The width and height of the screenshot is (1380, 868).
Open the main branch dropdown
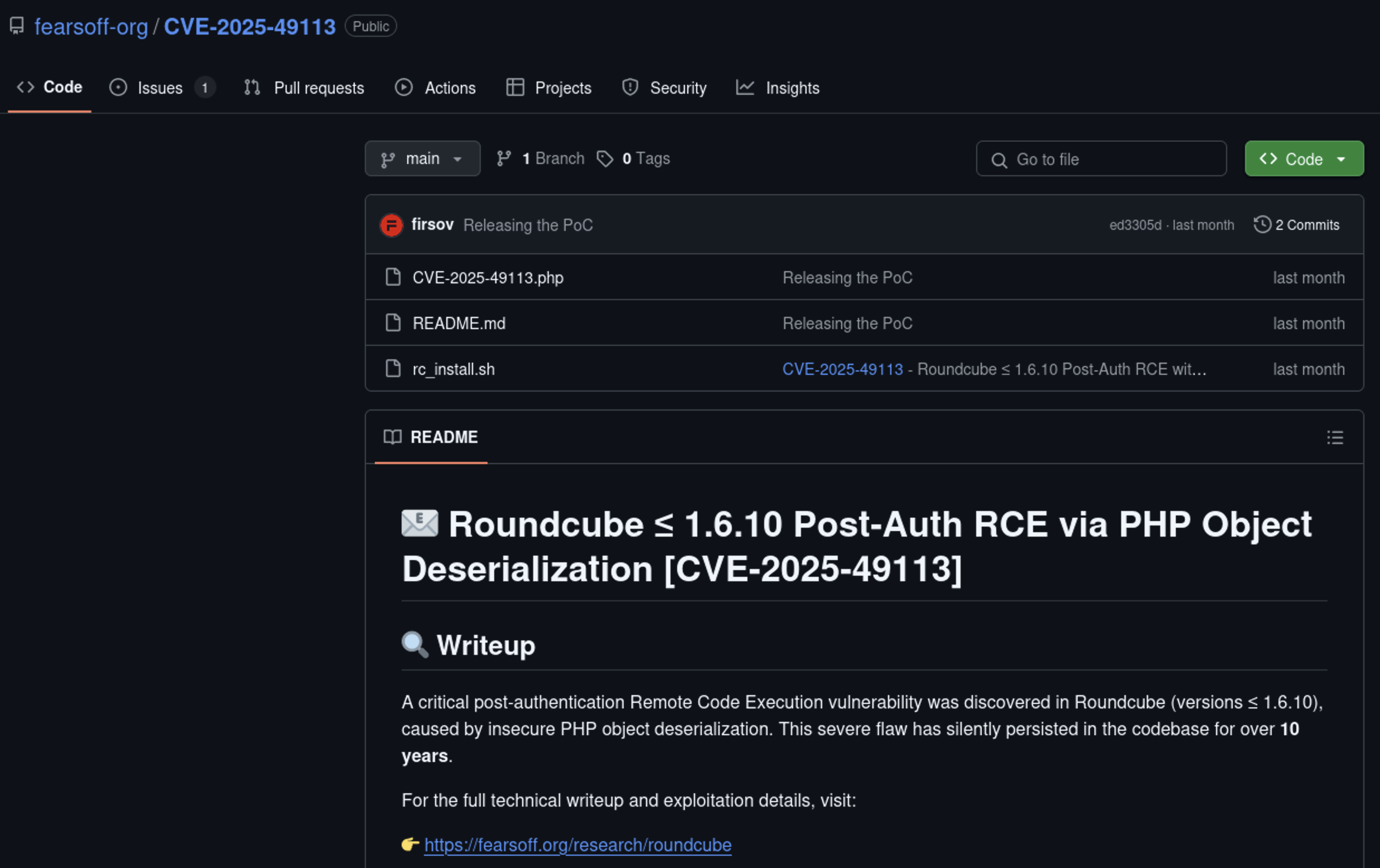[422, 158]
